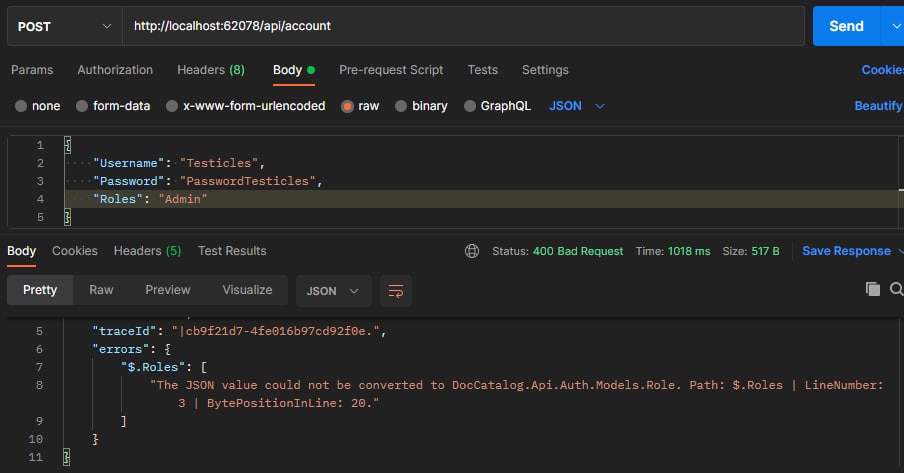Click the Beautify link
Screen dimensions: 904x473
click(x=878, y=106)
